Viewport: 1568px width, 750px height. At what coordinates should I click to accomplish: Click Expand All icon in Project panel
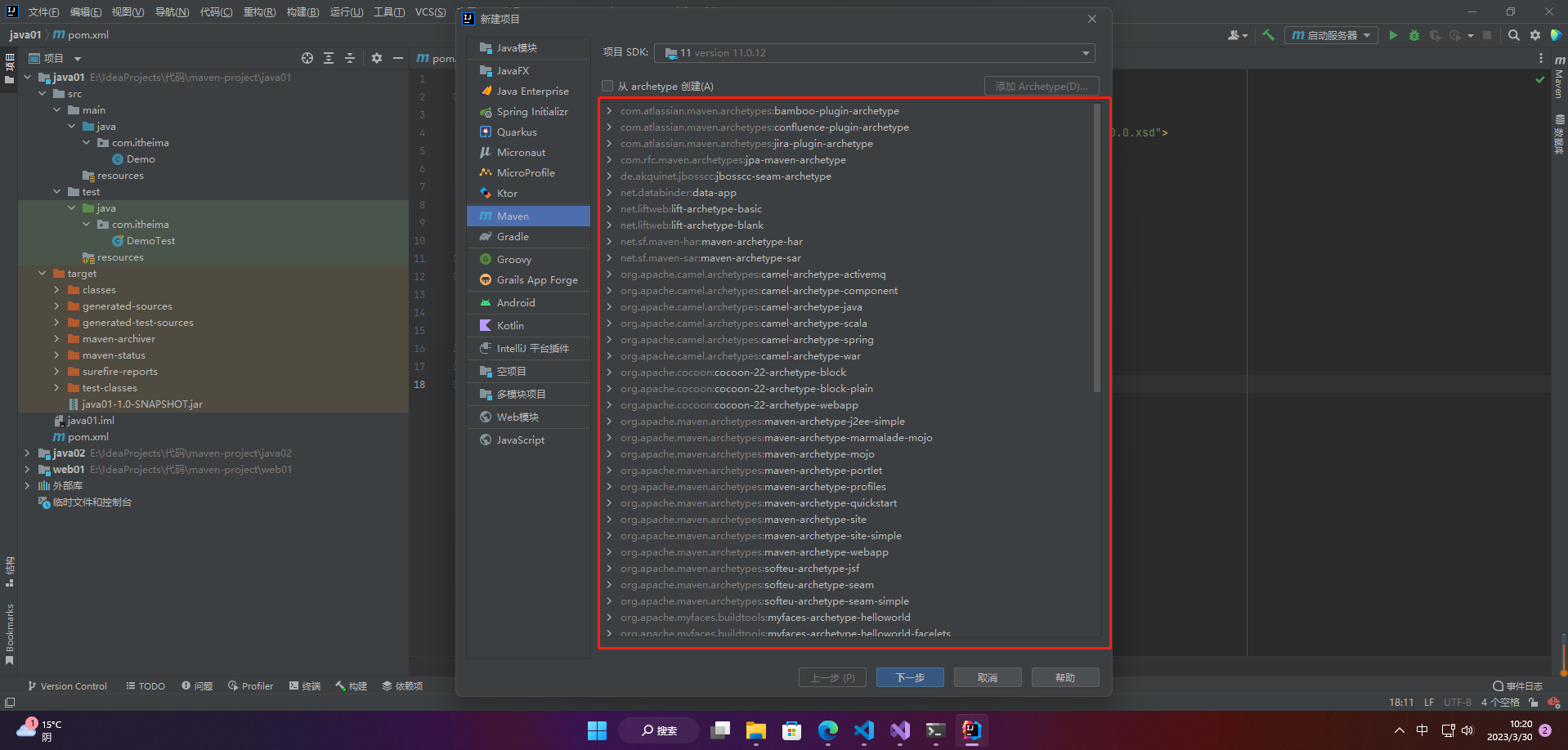[329, 58]
